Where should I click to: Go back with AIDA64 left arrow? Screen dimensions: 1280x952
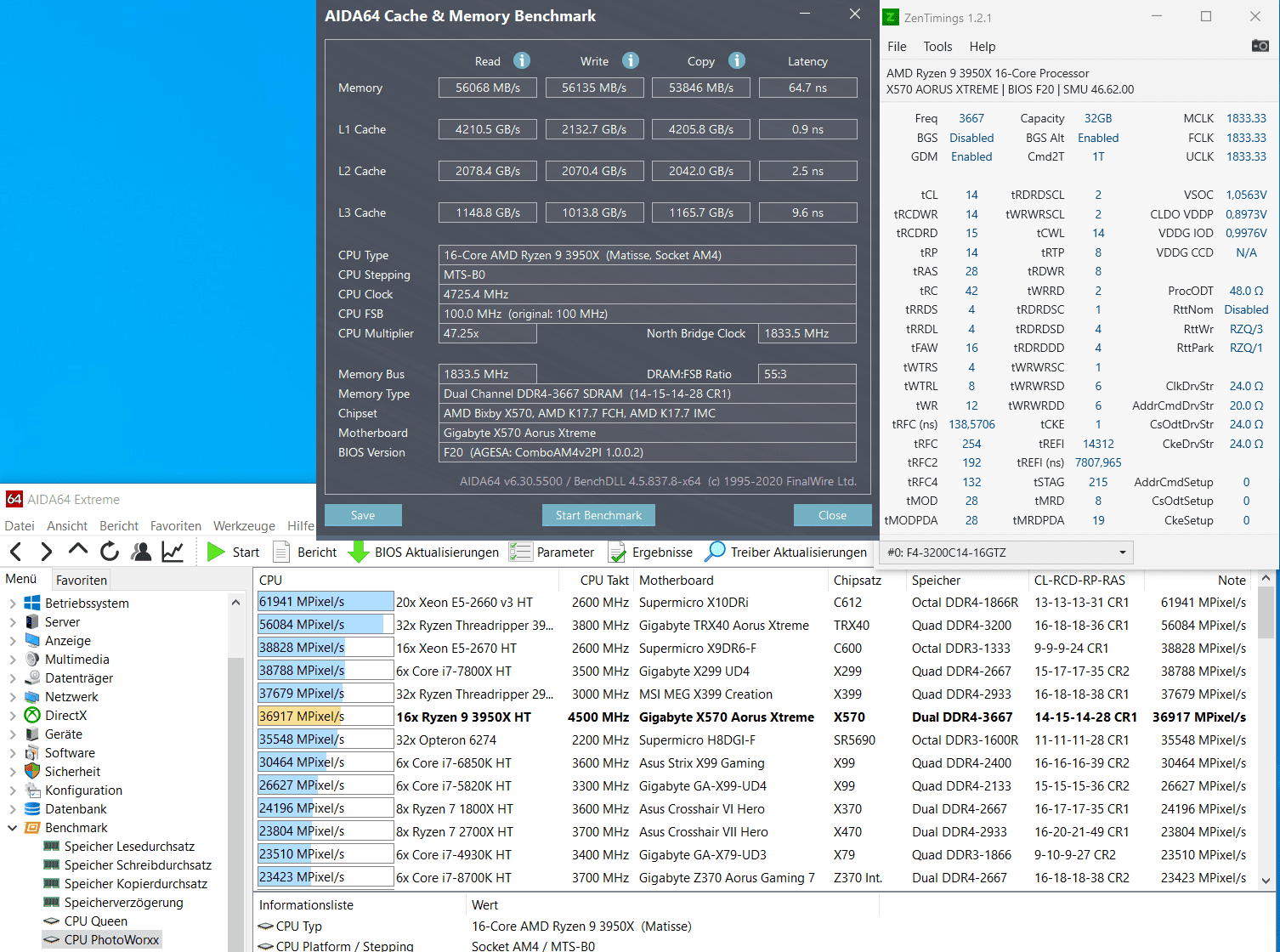point(15,552)
